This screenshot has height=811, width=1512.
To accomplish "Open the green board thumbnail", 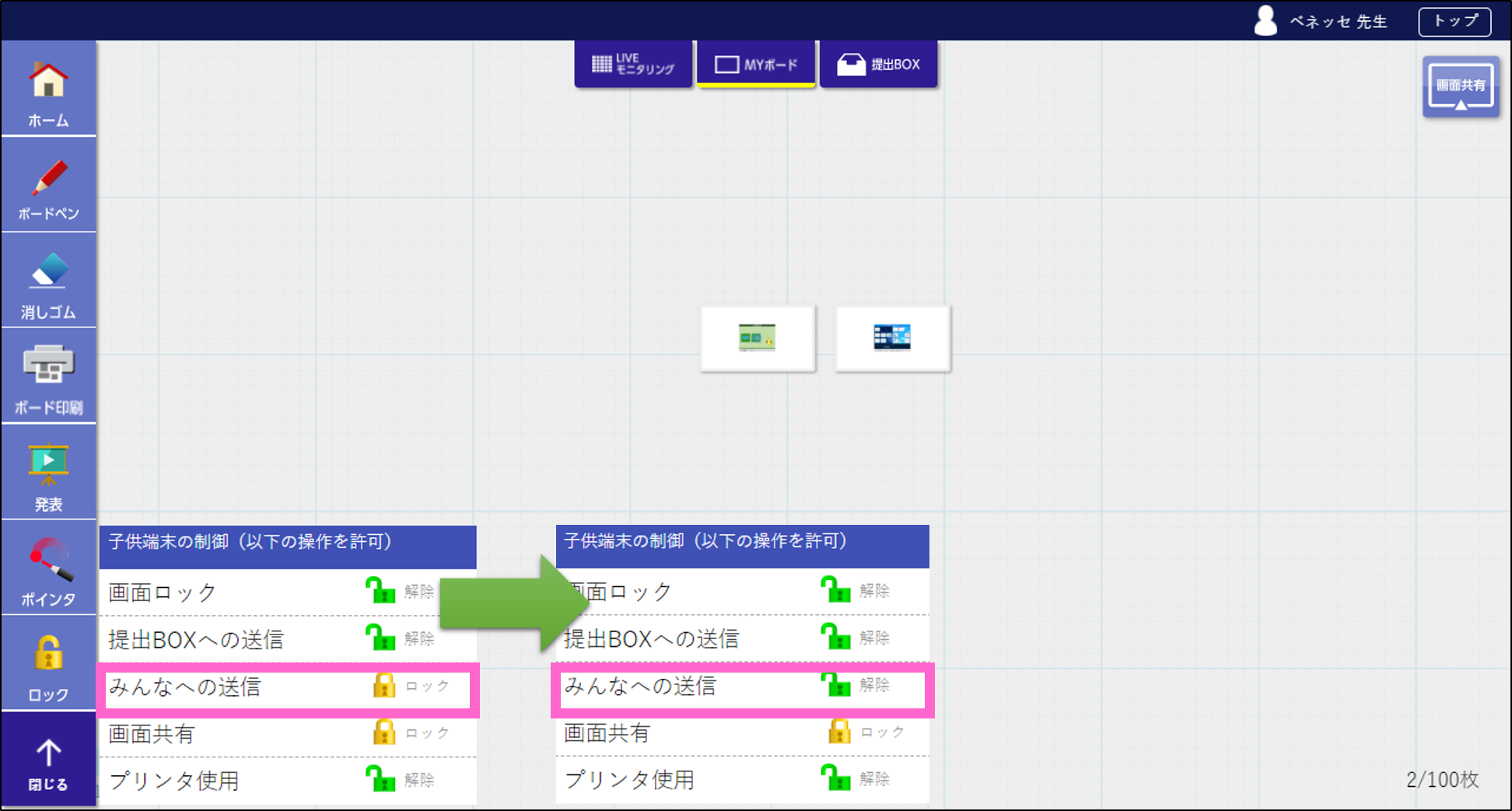I will (758, 338).
